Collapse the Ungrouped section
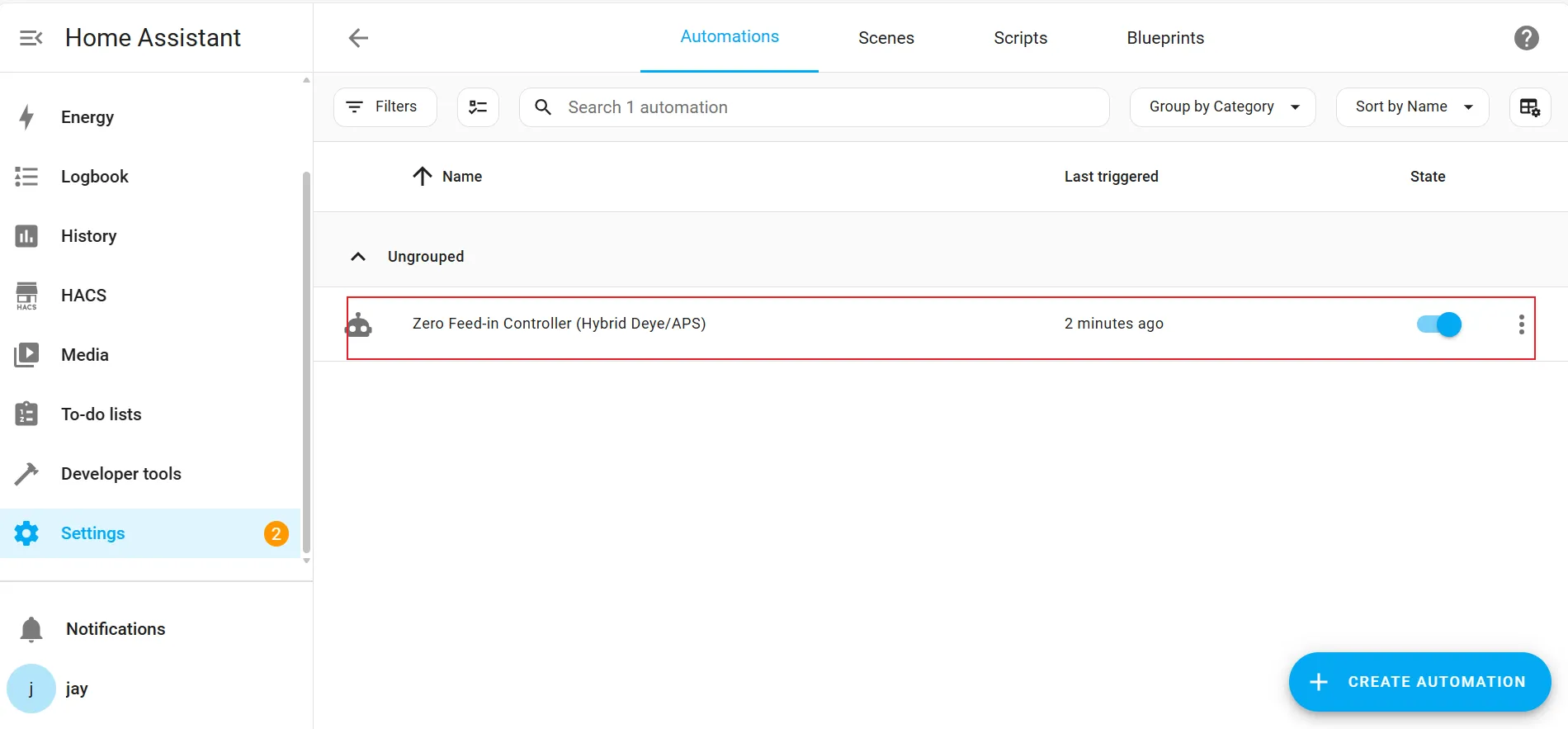The width and height of the screenshot is (1568, 729). (358, 257)
